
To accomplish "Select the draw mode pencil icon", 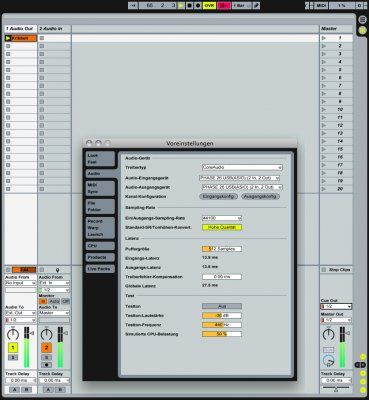I will (256, 6).
